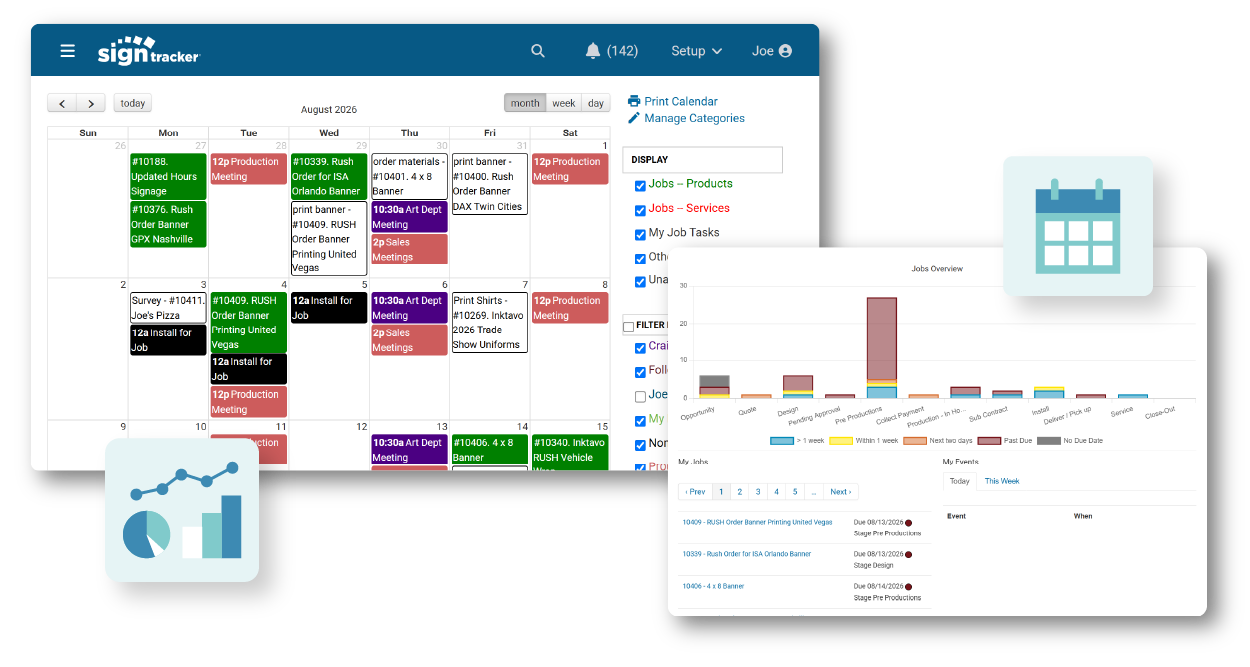Select page 5 in My Jobs pagination
The width and height of the screenshot is (1250, 667).
click(795, 492)
